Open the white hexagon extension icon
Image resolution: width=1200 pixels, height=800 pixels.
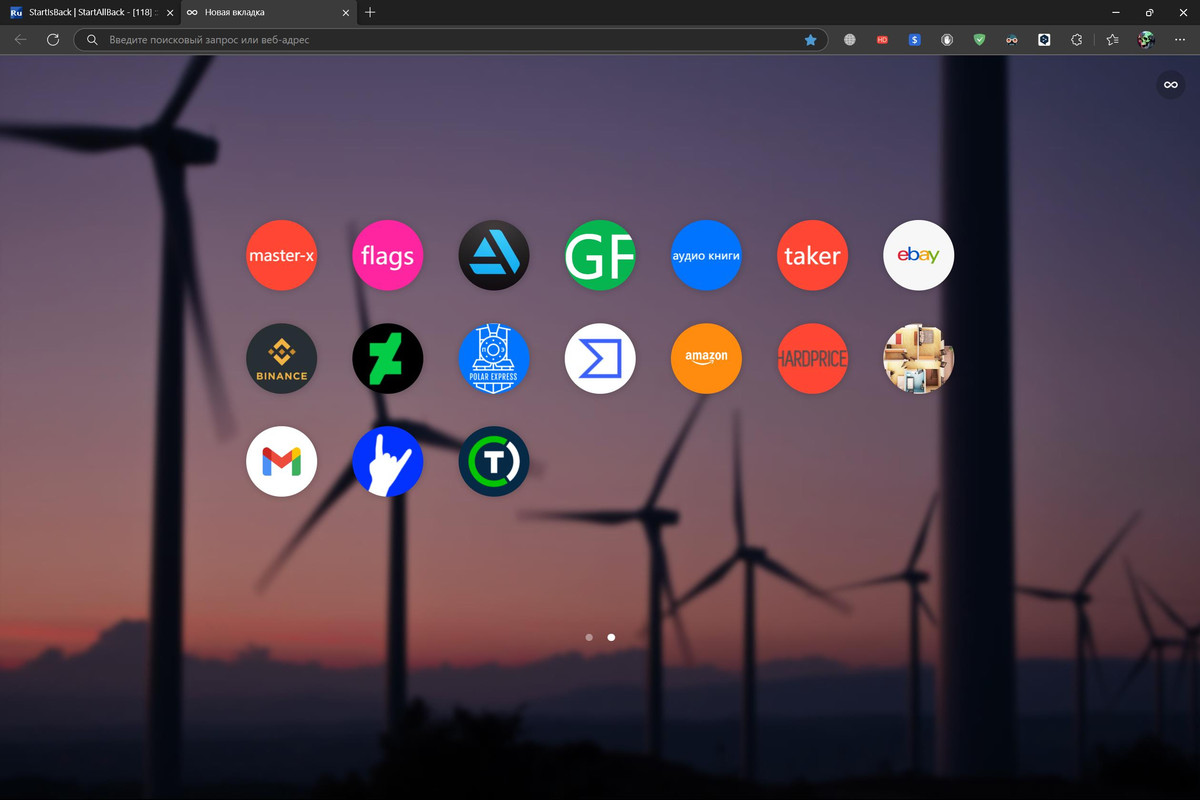coord(1044,40)
